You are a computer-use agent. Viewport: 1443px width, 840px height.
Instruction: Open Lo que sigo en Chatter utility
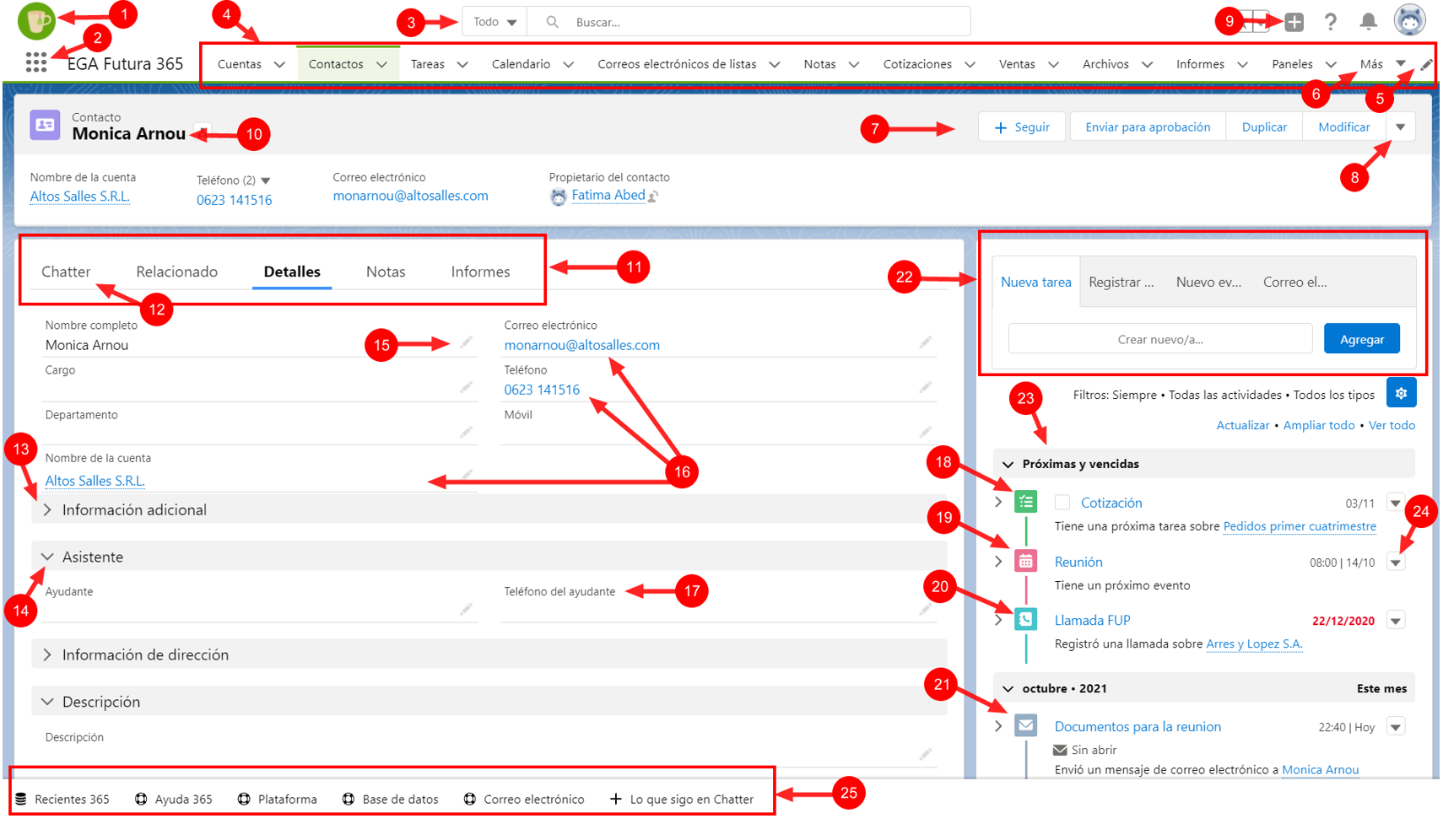pyautogui.click(x=682, y=800)
